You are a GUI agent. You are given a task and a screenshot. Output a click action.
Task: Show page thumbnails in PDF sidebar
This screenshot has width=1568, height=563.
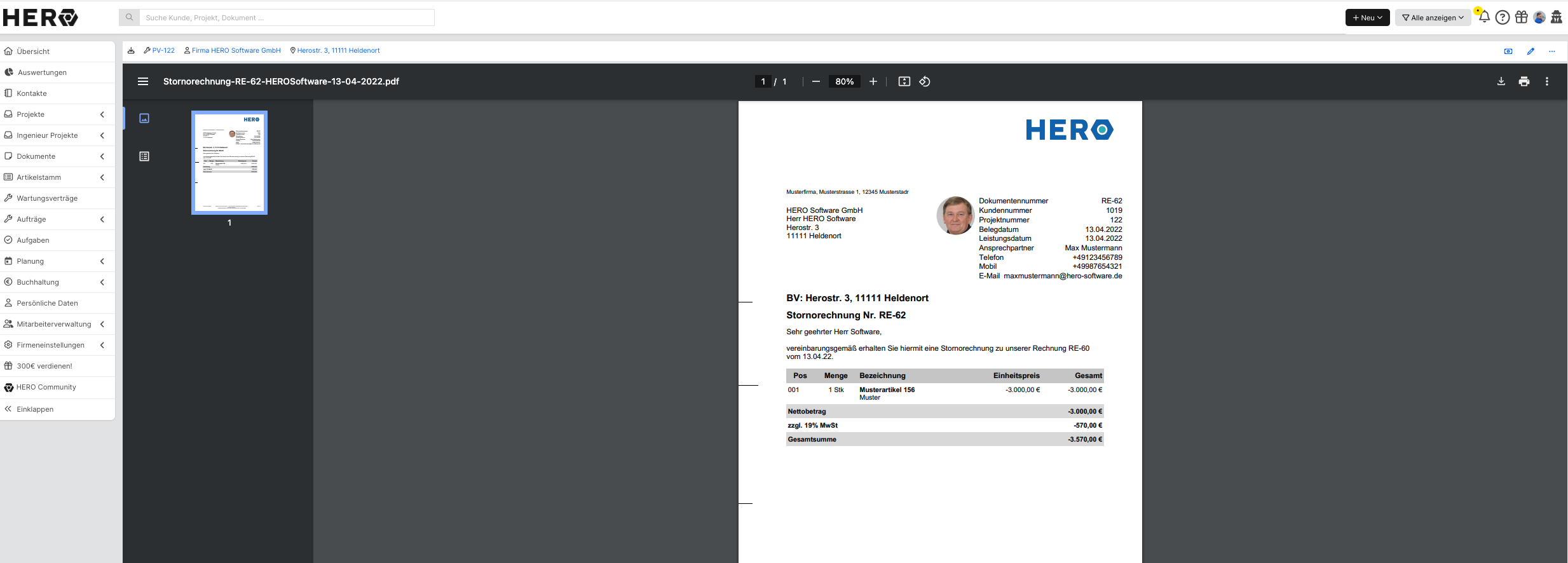[144, 118]
